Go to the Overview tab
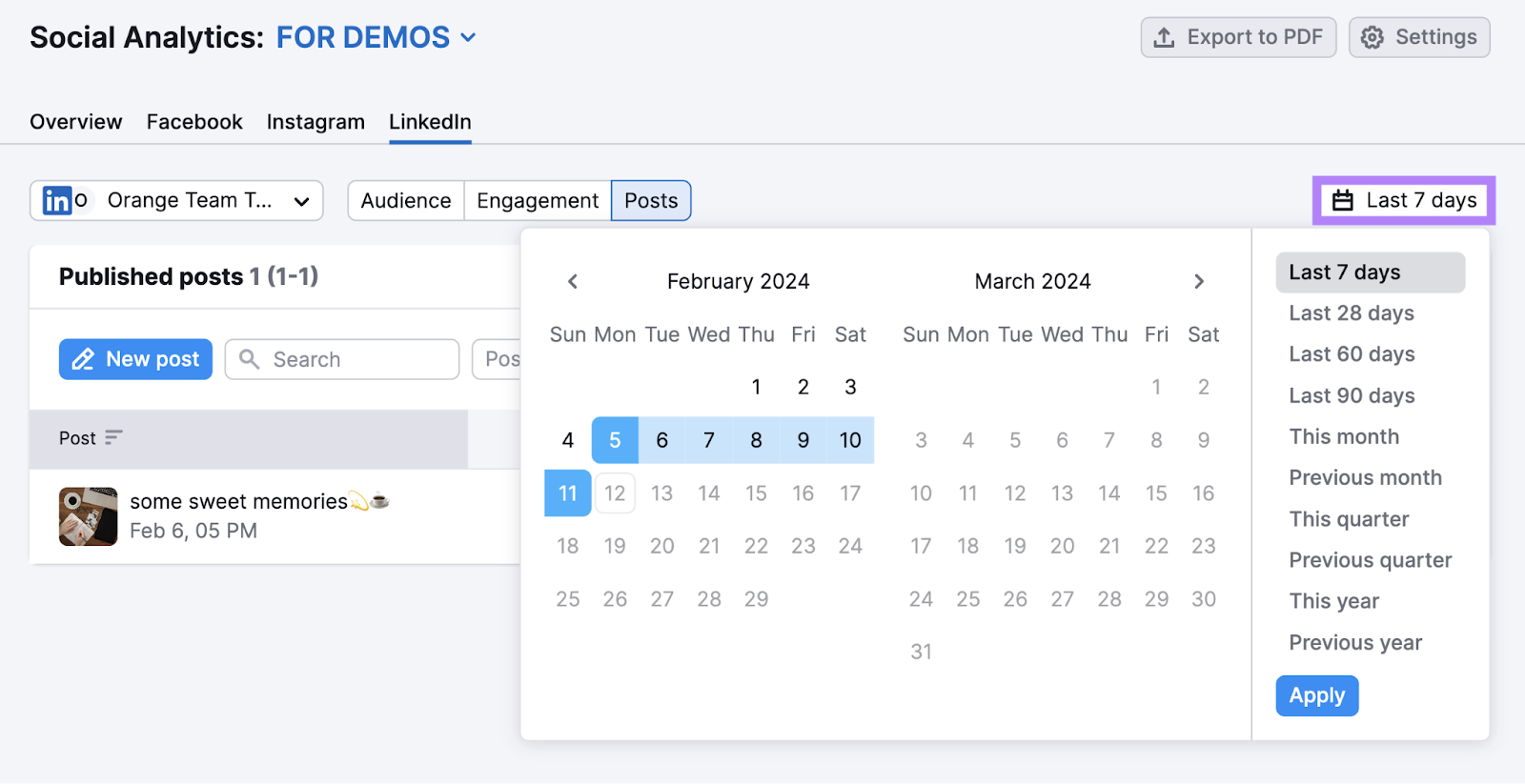 point(76,122)
